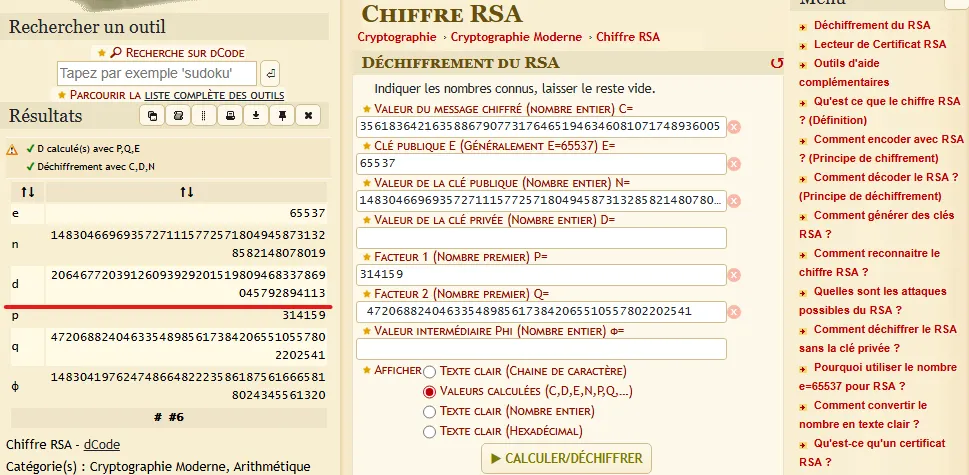Download the results with arrow icon
Viewport: 969px width, 475px height.
[x=256, y=116]
